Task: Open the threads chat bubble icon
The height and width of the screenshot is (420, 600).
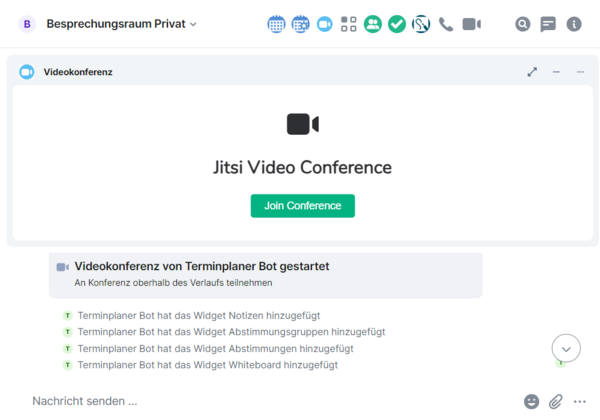Action: pyautogui.click(x=548, y=24)
